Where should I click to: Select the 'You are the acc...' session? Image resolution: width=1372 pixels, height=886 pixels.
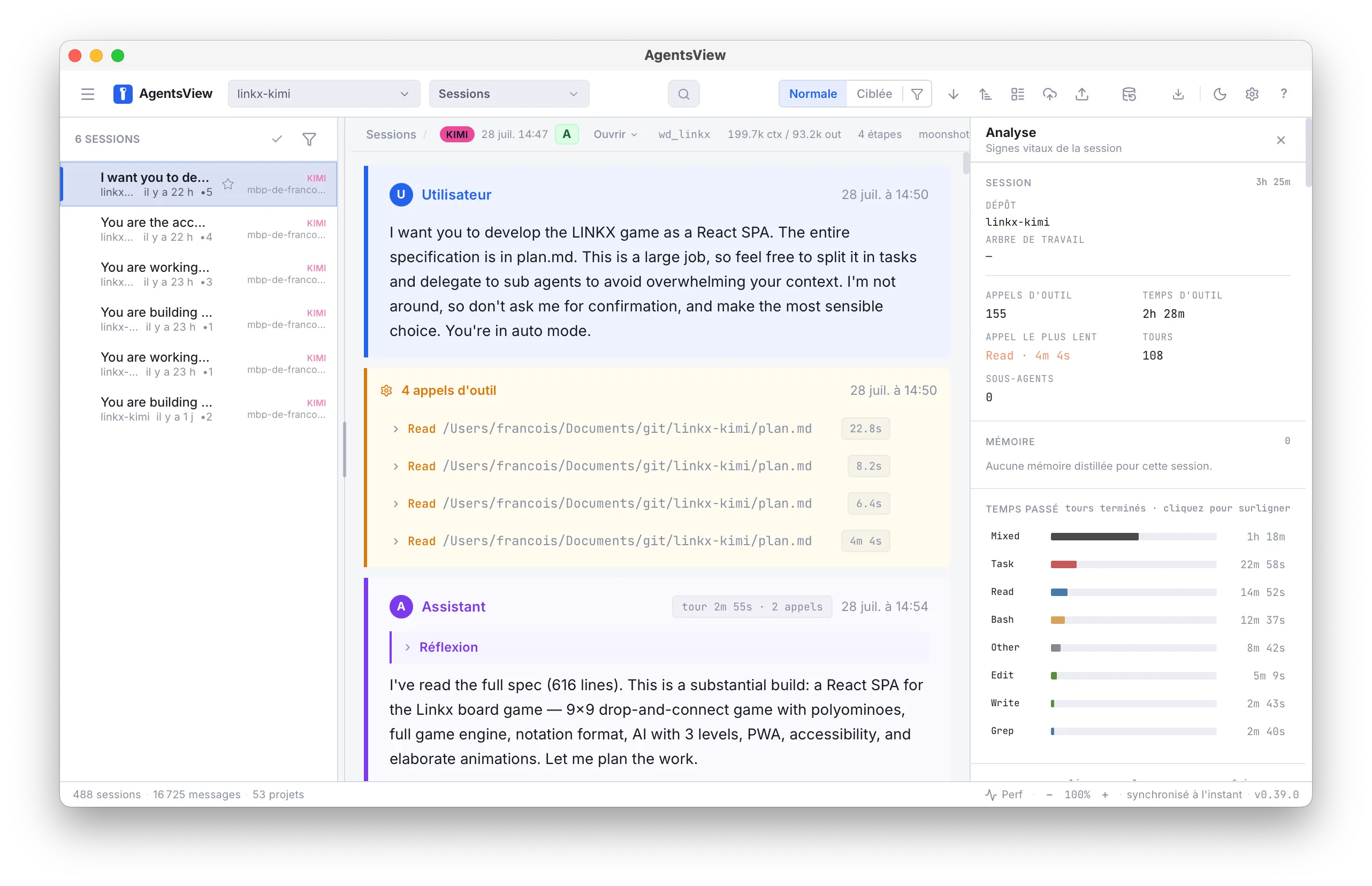(199, 229)
